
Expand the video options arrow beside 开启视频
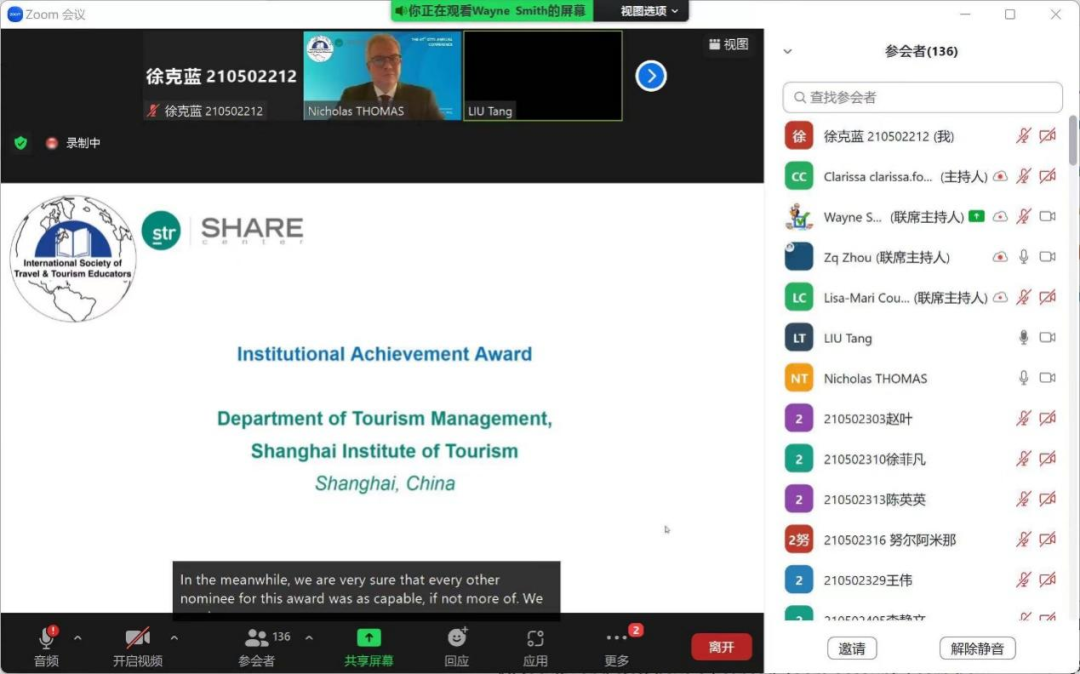[x=174, y=638]
